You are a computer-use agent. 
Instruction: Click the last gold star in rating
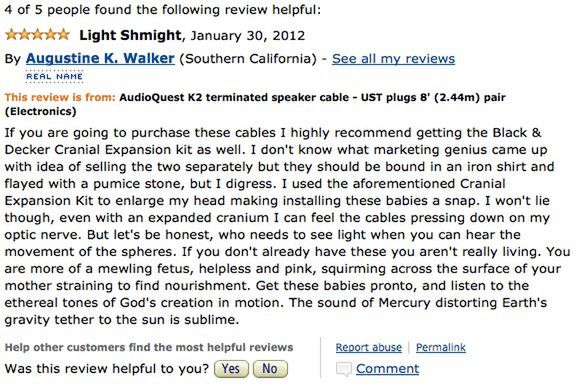pyautogui.click(x=63, y=35)
